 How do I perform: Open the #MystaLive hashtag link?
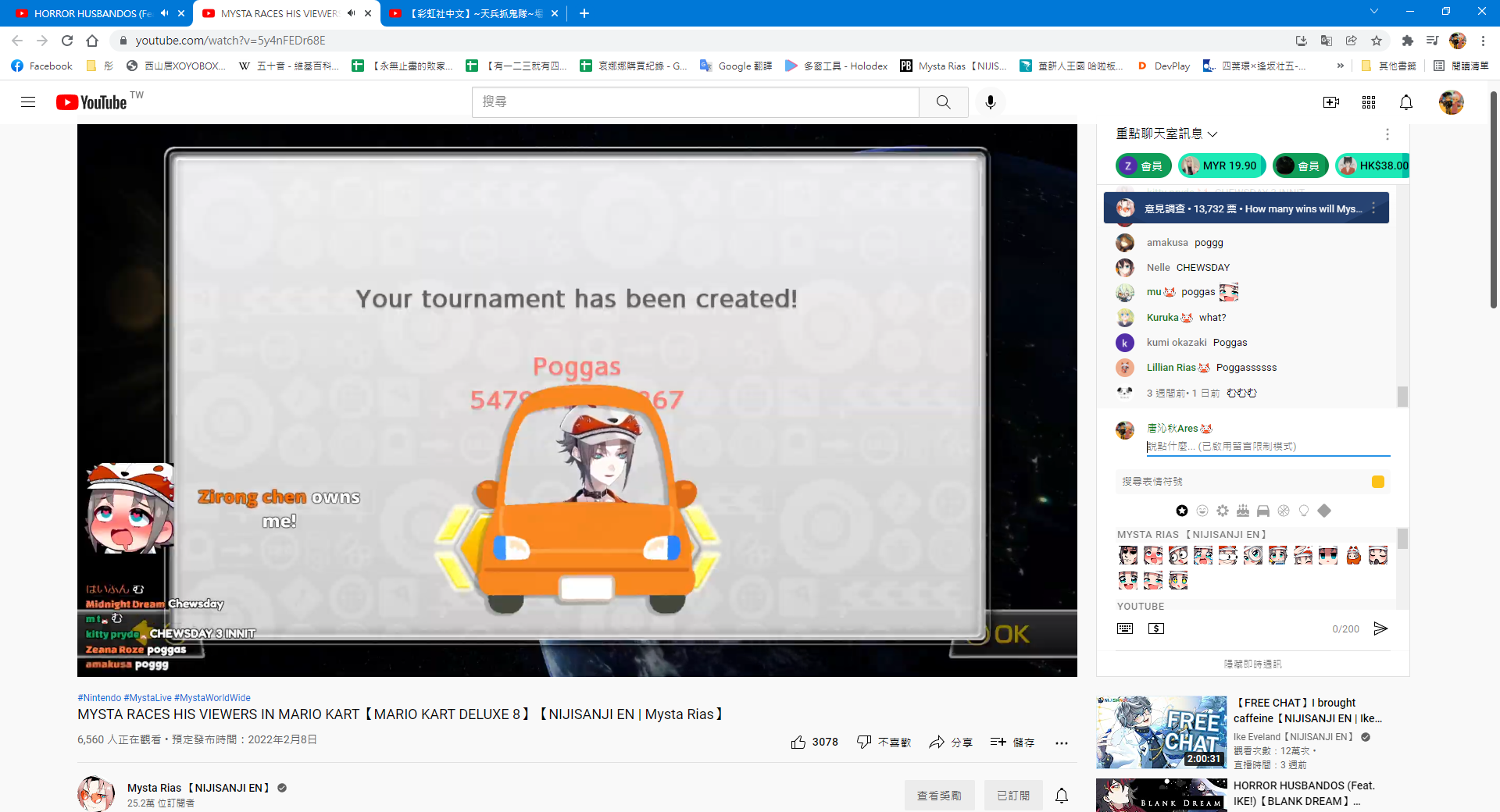(148, 698)
